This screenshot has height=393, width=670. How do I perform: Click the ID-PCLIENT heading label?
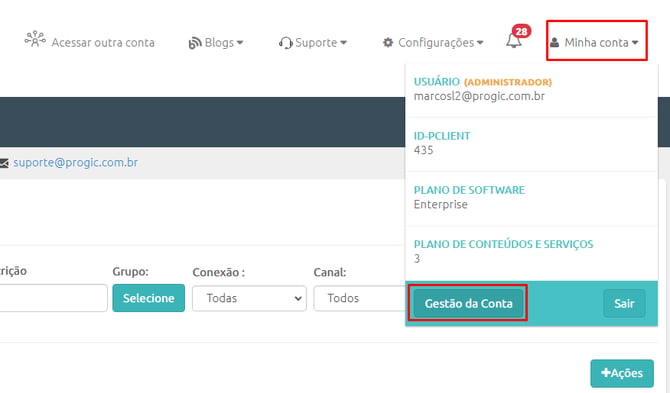point(442,136)
